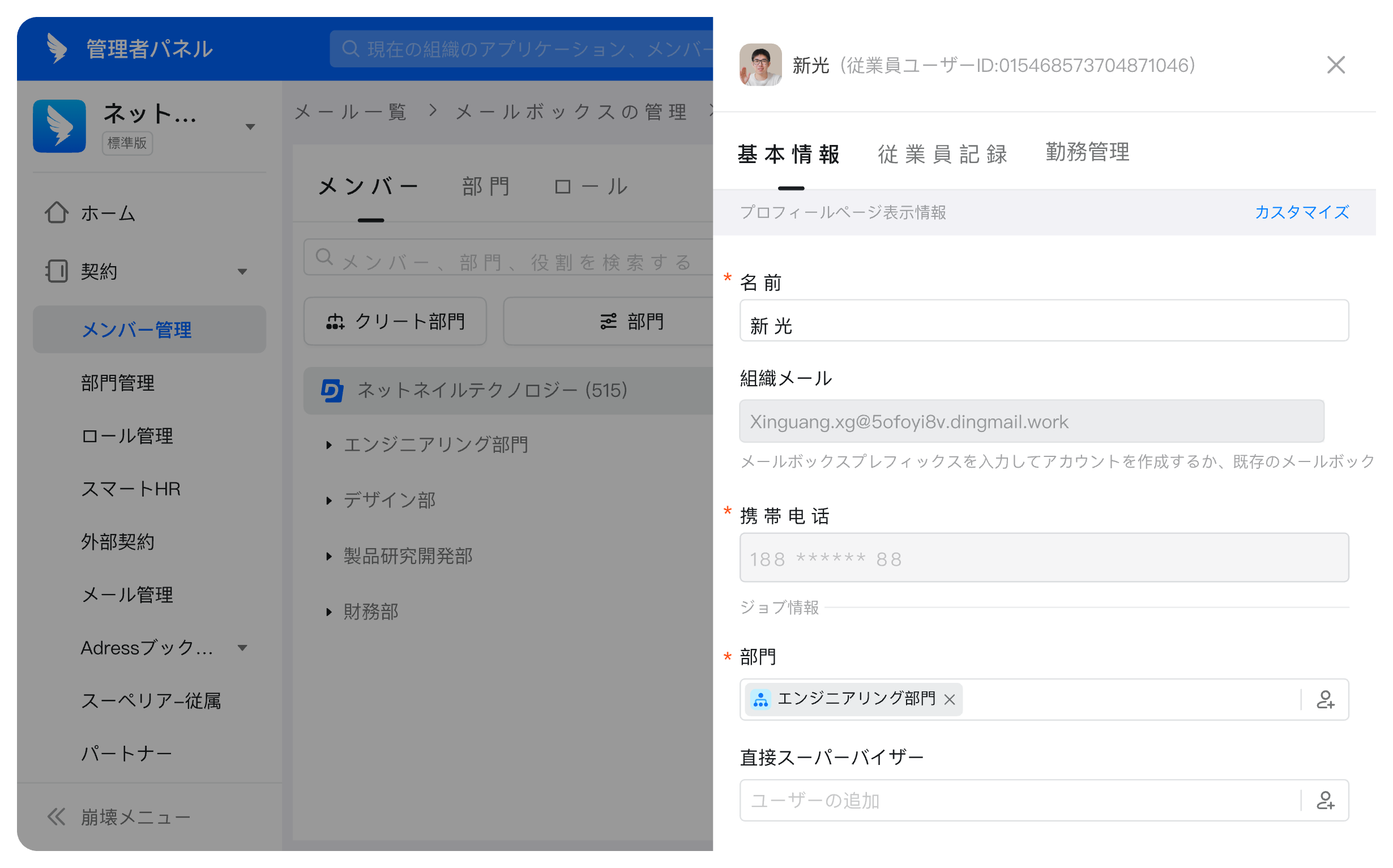Image resolution: width=1393 pixels, height=868 pixels.
Task: Click the 崩壊メニュー label
Action: (x=136, y=819)
